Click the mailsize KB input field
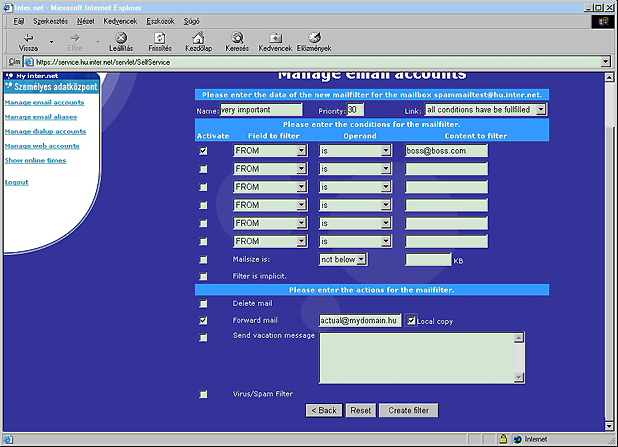 pos(428,259)
